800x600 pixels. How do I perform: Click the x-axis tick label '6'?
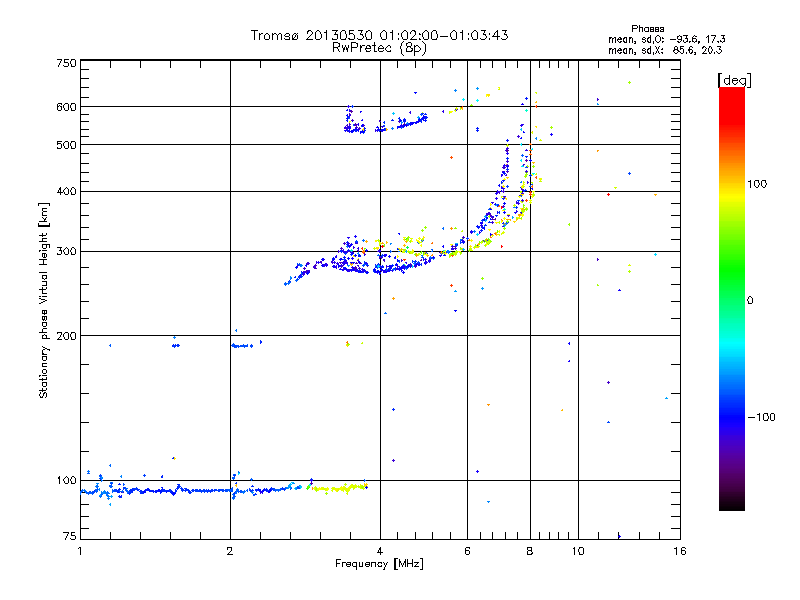pyautogui.click(x=467, y=551)
